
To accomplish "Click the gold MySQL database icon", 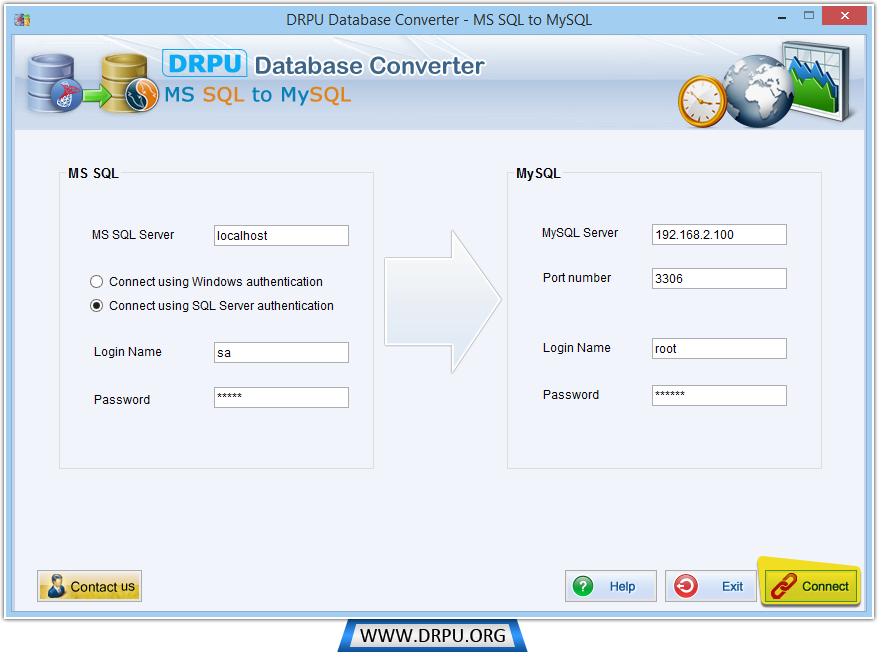I will pyautogui.click(x=128, y=84).
